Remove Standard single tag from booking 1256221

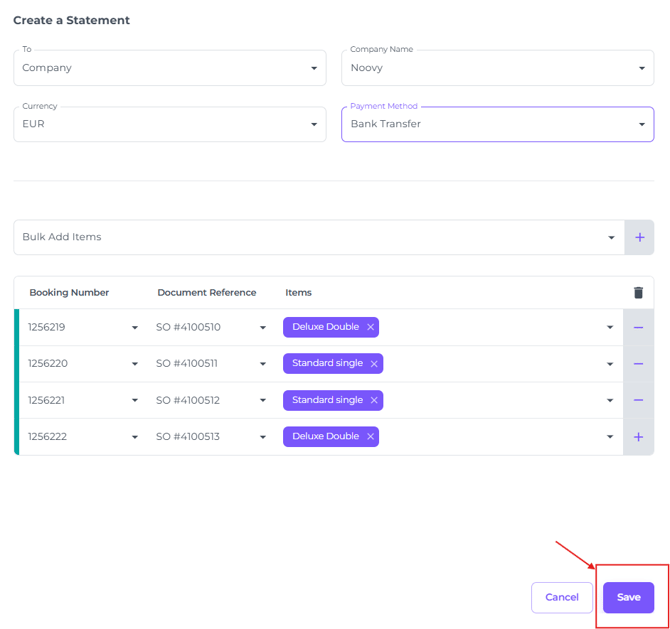374,400
